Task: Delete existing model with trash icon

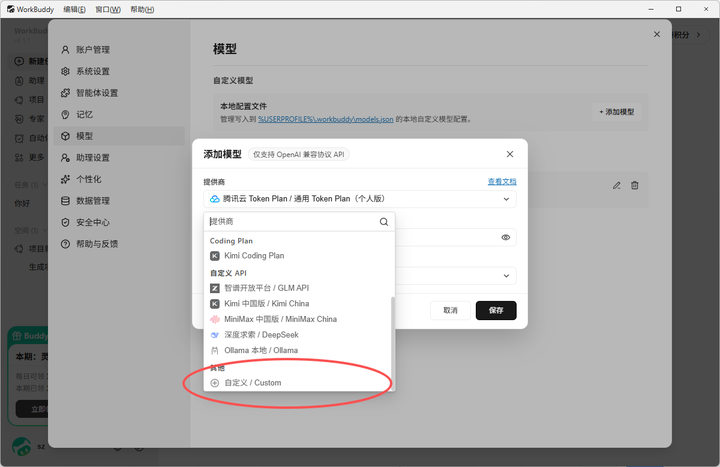Action: [635, 186]
